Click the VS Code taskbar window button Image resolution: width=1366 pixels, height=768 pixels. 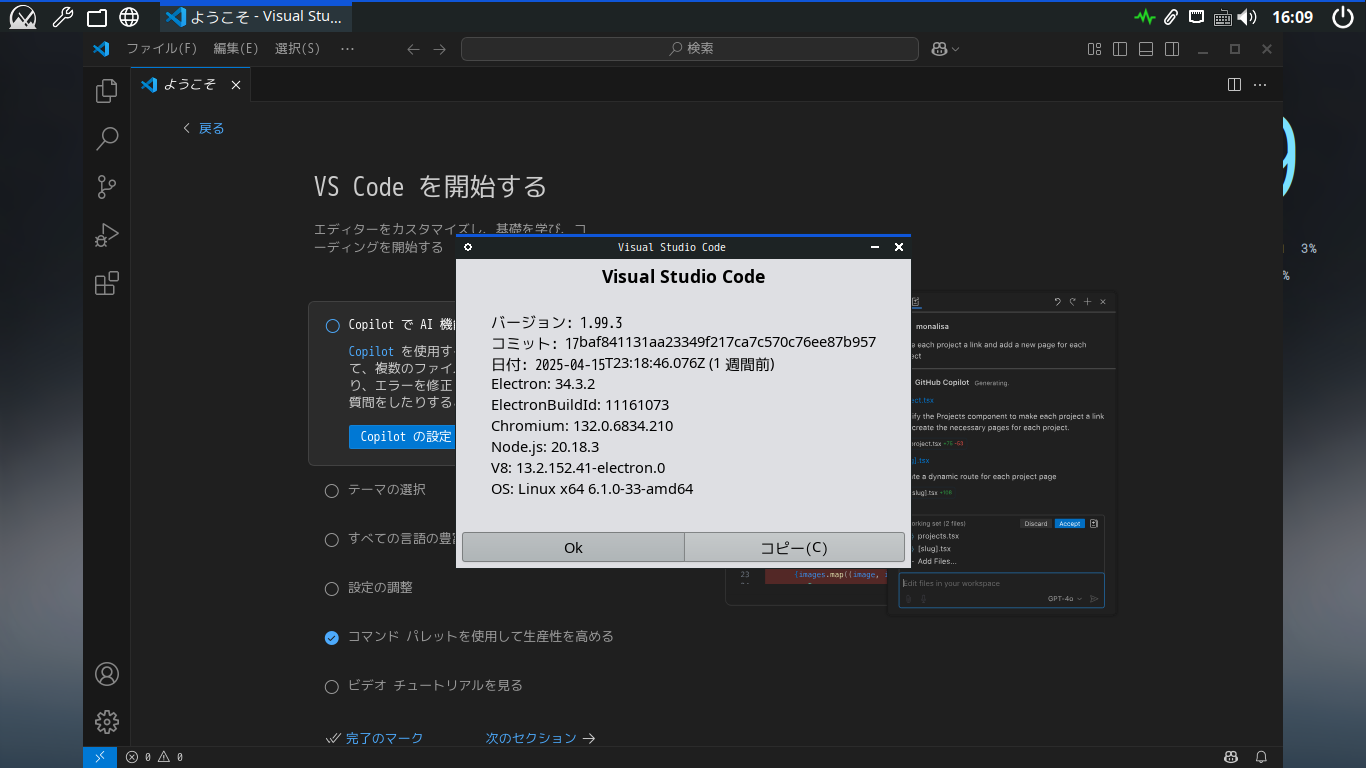pyautogui.click(x=256, y=17)
